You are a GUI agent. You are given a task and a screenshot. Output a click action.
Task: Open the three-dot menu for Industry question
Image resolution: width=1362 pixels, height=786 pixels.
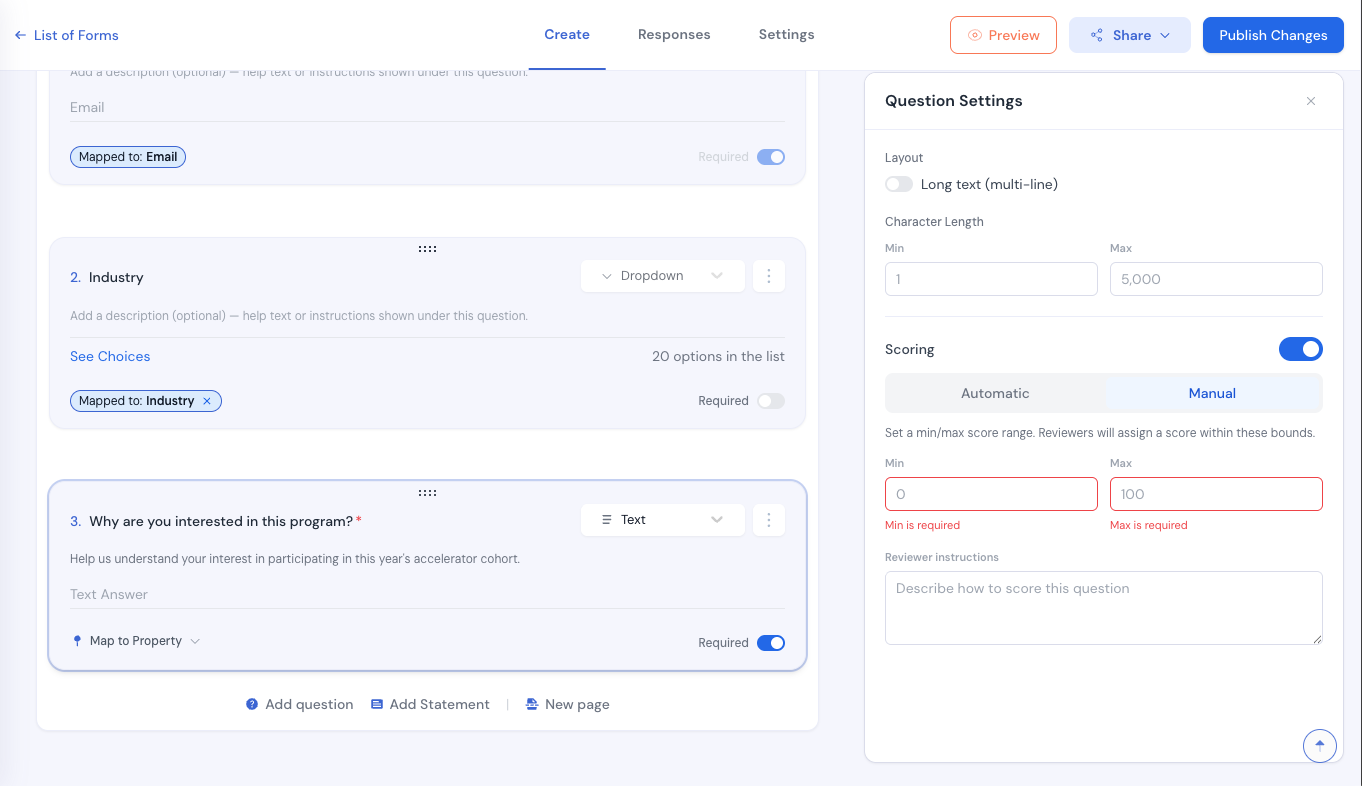point(768,276)
